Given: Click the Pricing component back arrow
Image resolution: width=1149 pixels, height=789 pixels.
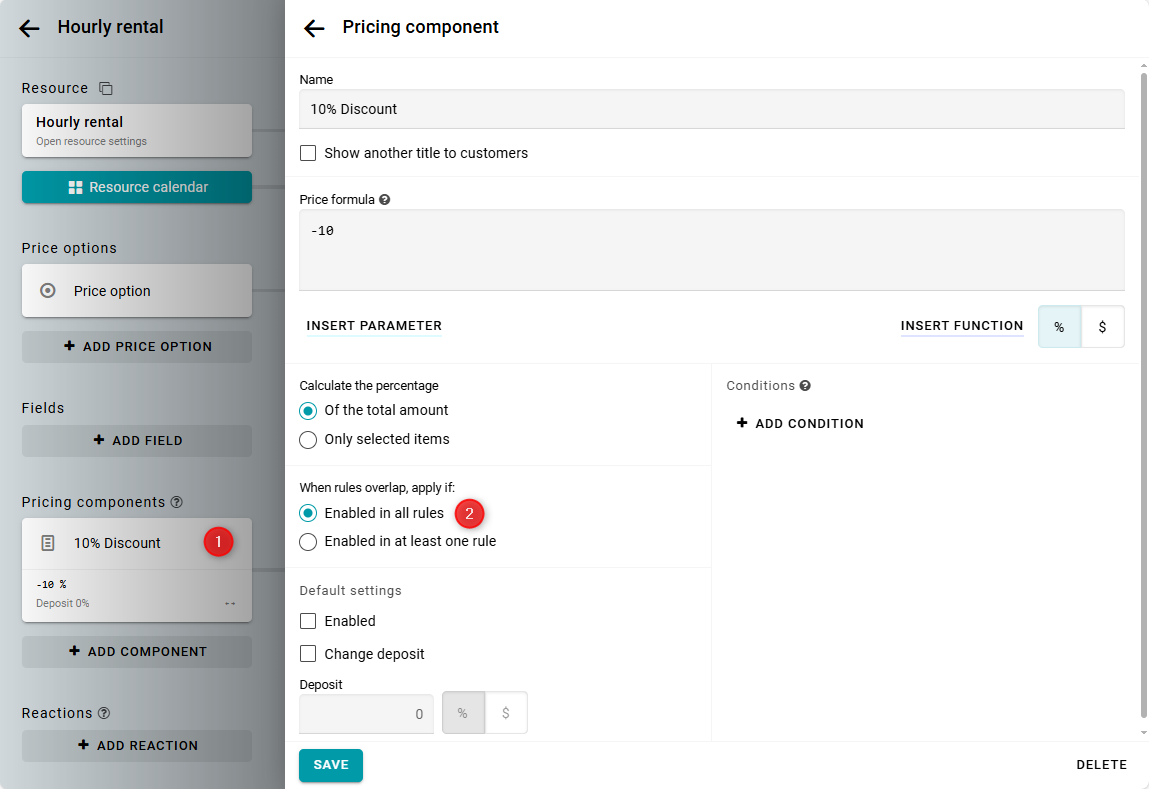Looking at the screenshot, I should [x=314, y=28].
